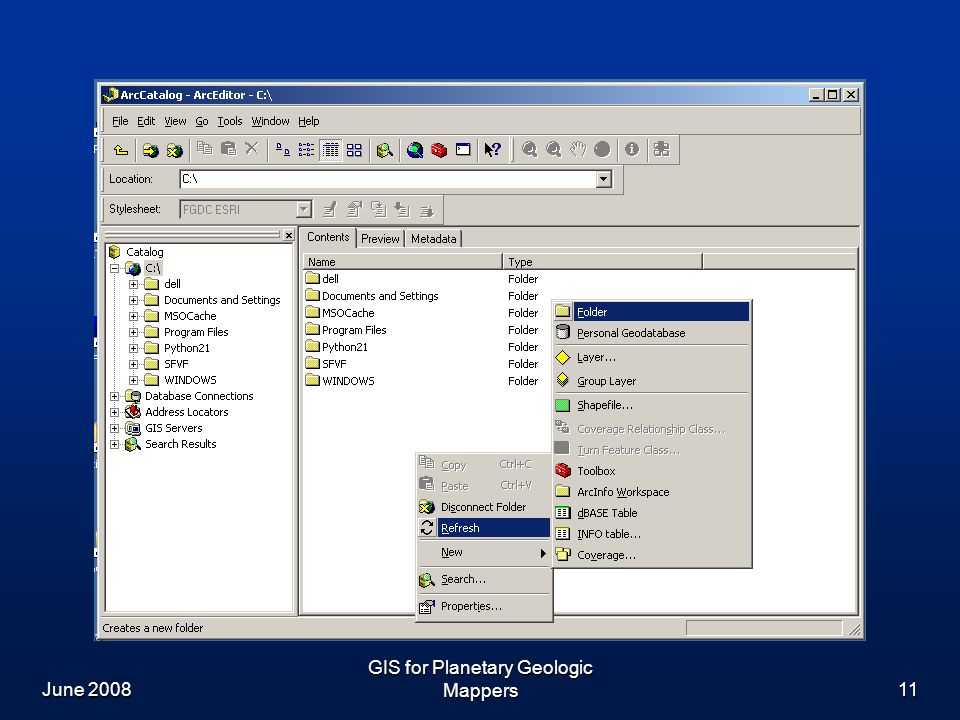Expand the GIS Servers node

pyautogui.click(x=114, y=428)
